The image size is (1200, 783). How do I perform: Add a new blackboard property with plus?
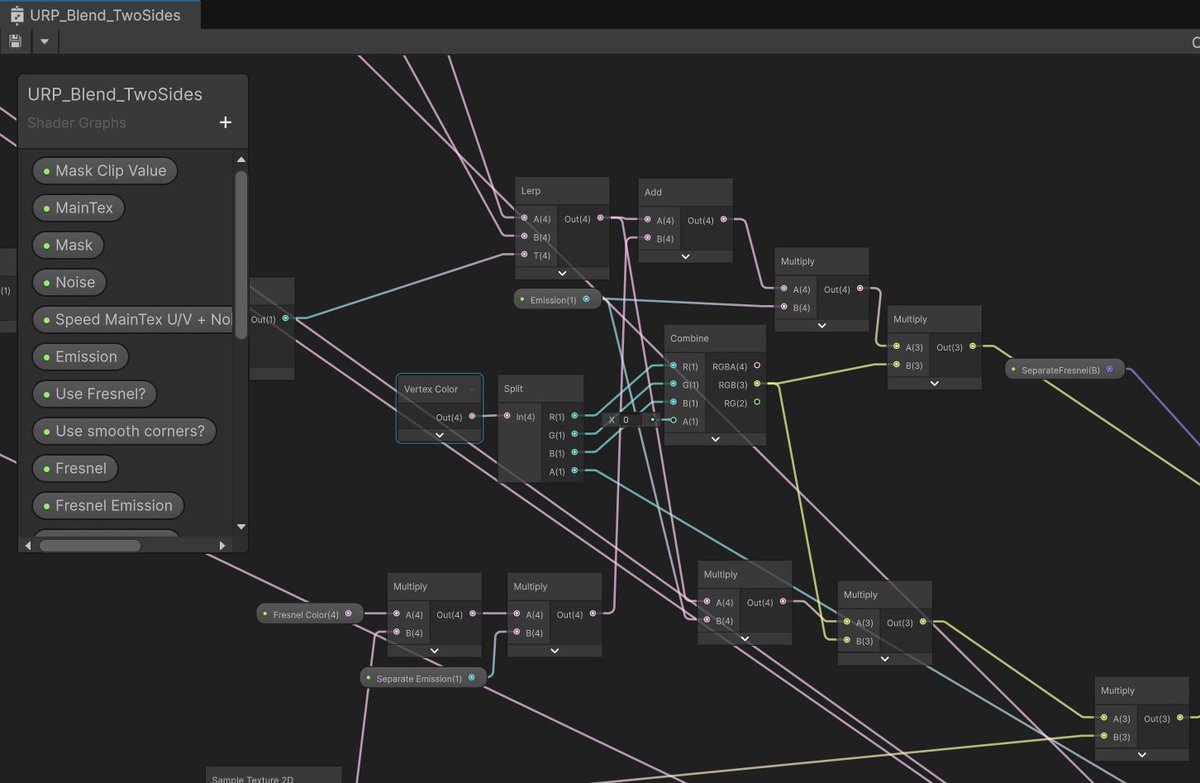[x=225, y=122]
